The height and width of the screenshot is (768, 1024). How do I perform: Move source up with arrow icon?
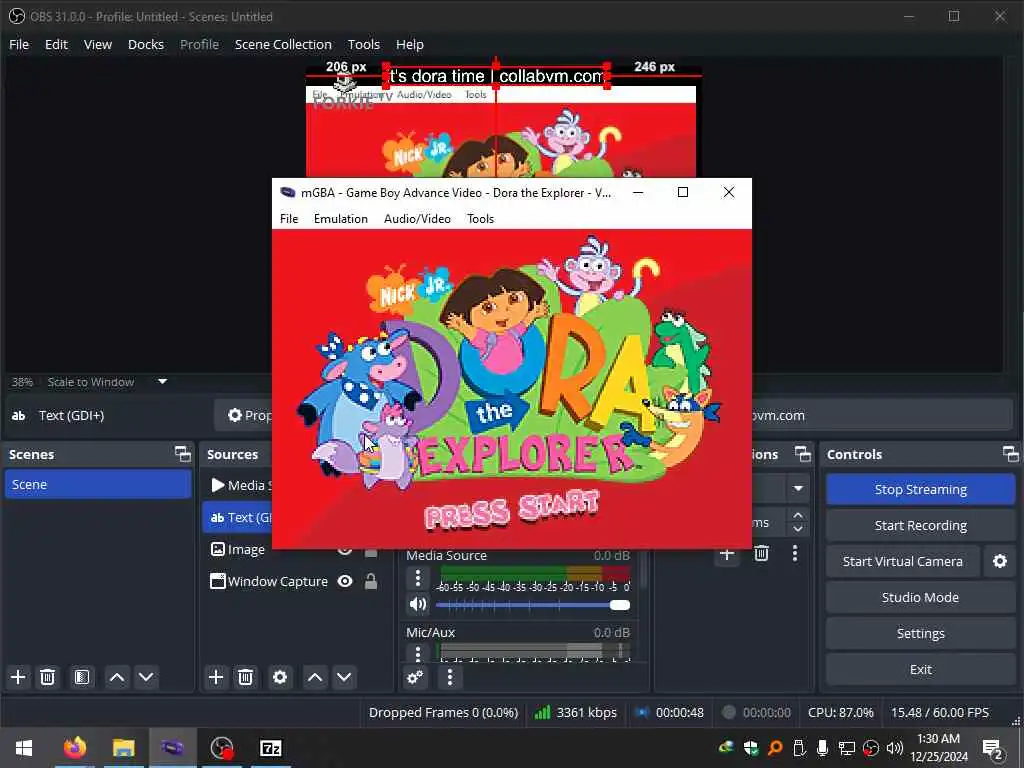click(x=315, y=677)
